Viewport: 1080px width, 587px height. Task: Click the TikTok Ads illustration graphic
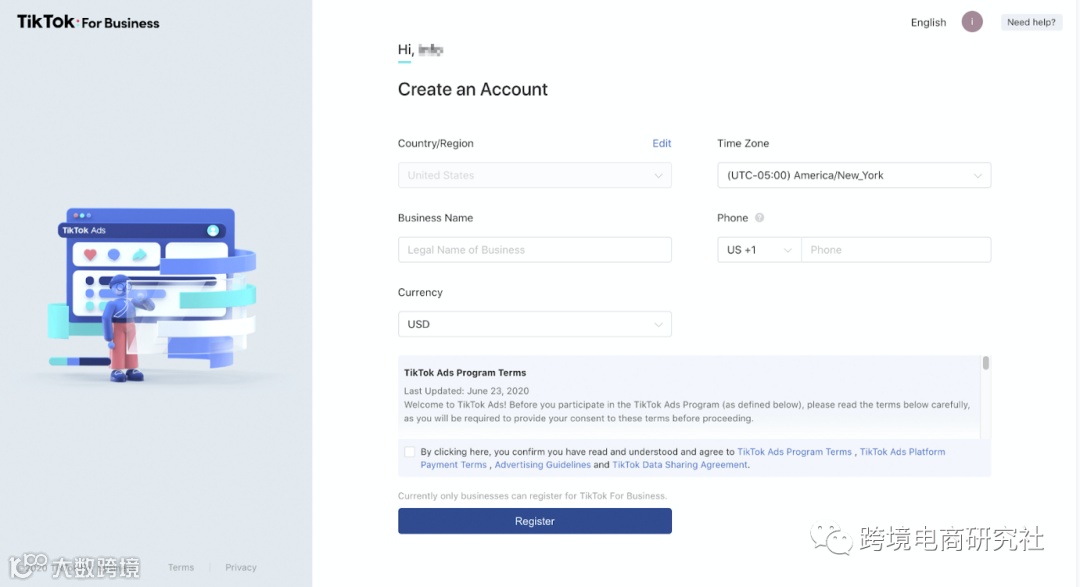[x=150, y=295]
